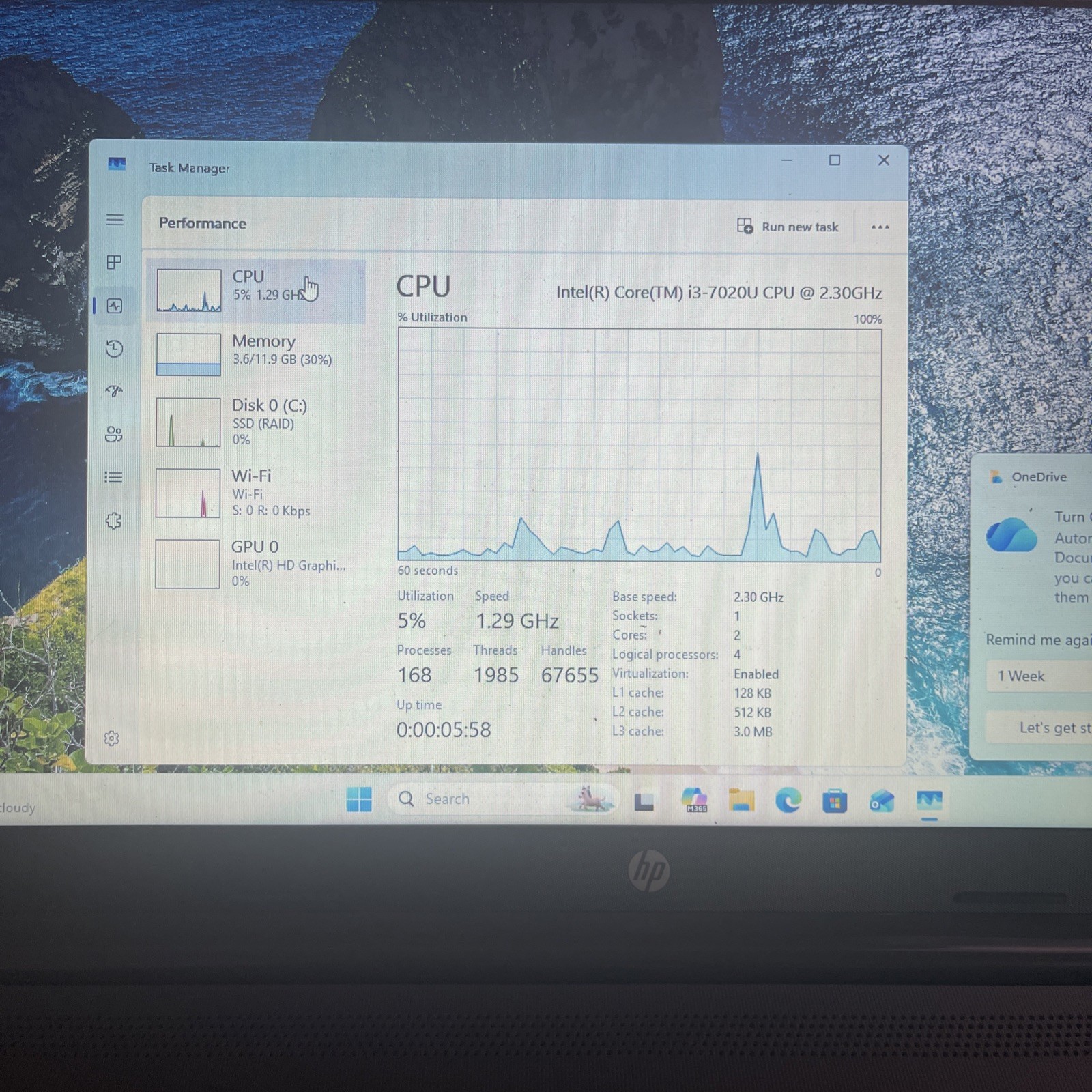Click the up time value 0:00:05:58
This screenshot has height=1092, width=1092.
coord(444,730)
